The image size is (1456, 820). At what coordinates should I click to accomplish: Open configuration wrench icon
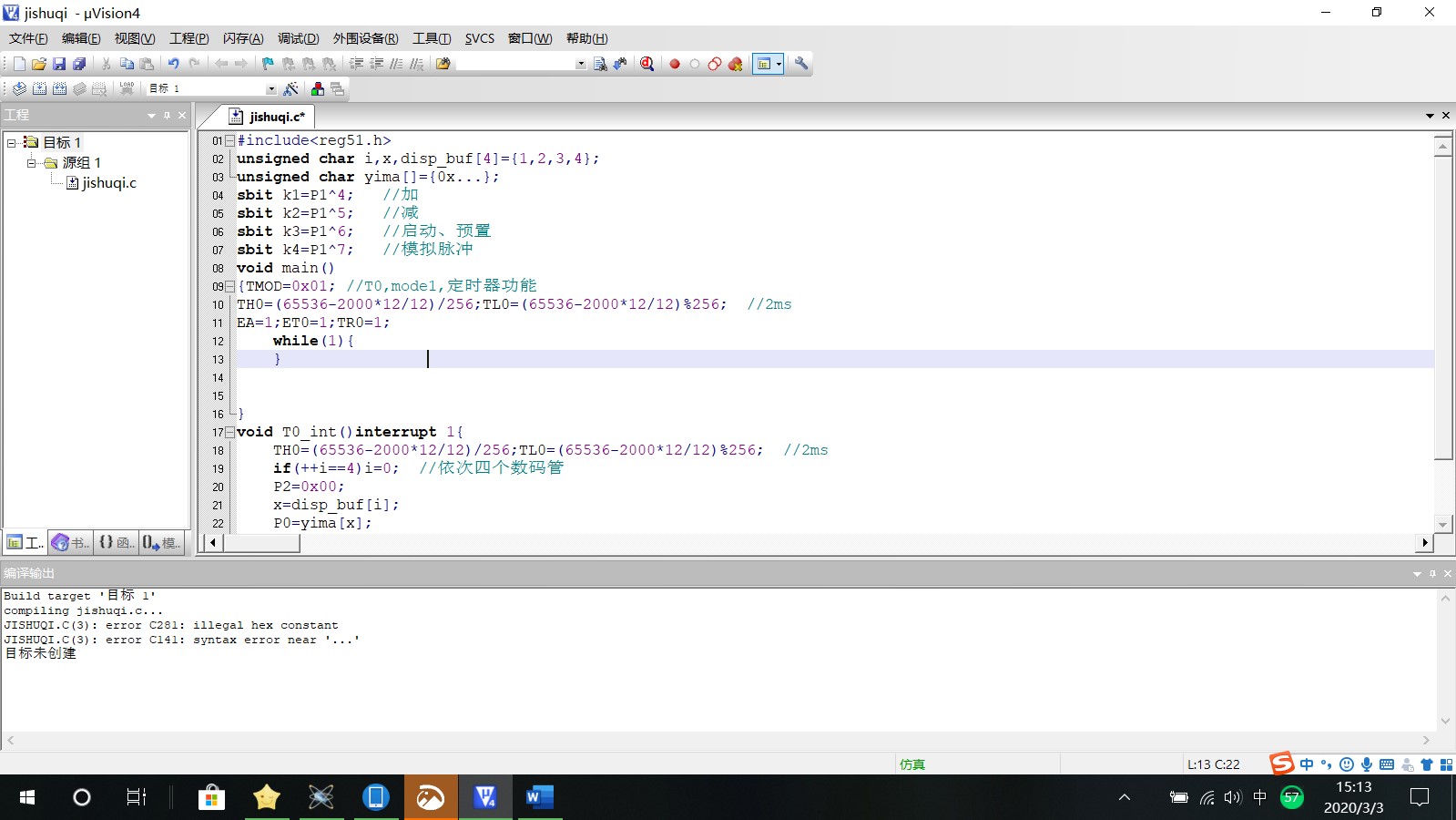point(801,64)
